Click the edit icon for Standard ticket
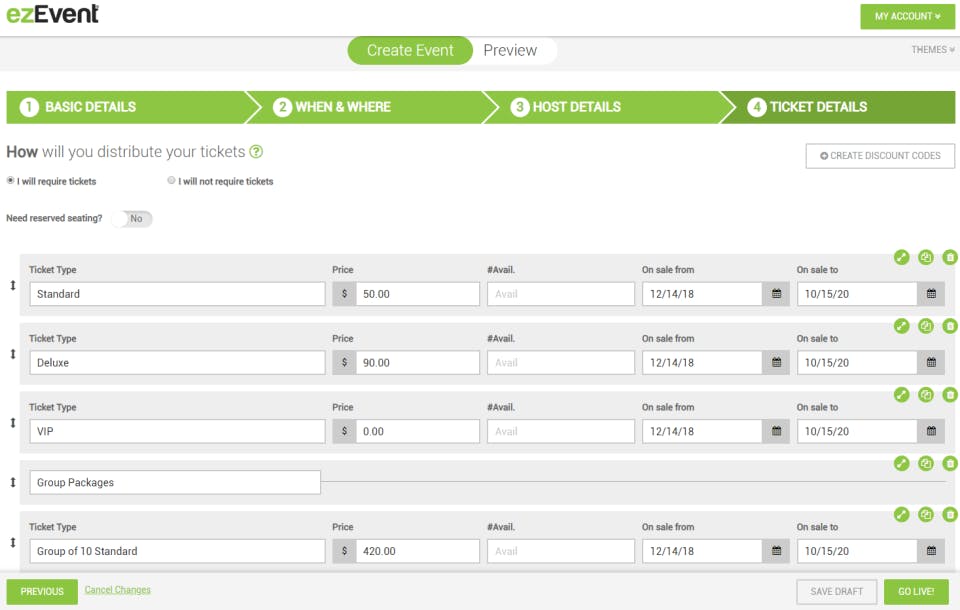This screenshot has height=610, width=960. point(901,257)
